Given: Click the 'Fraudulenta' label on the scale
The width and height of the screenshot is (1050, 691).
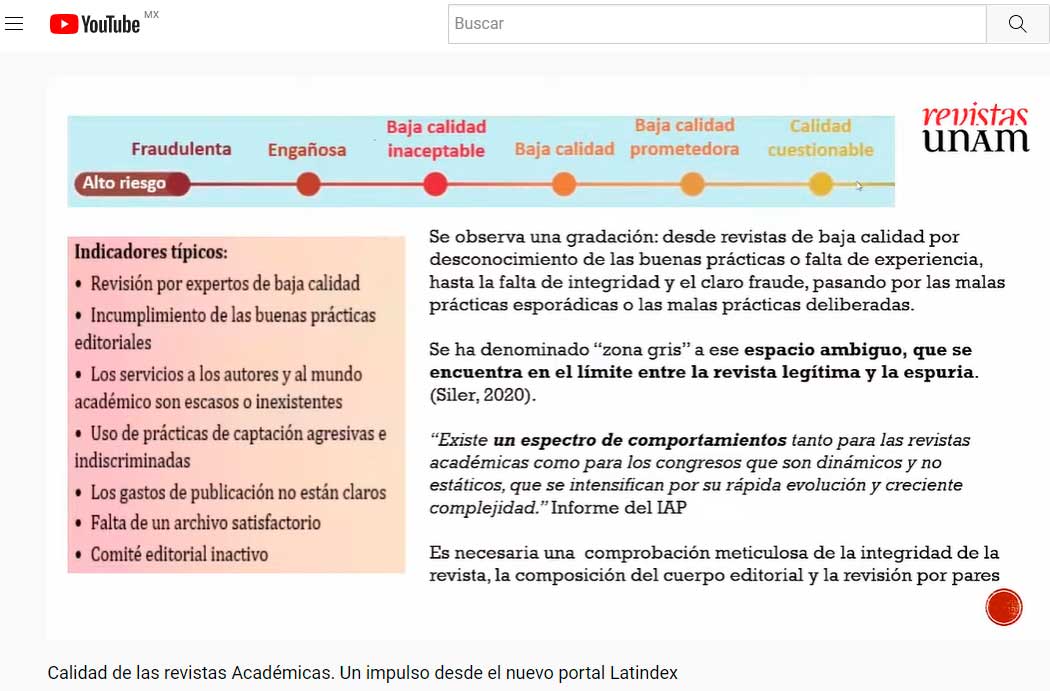Looking at the screenshot, I should click(x=181, y=149).
